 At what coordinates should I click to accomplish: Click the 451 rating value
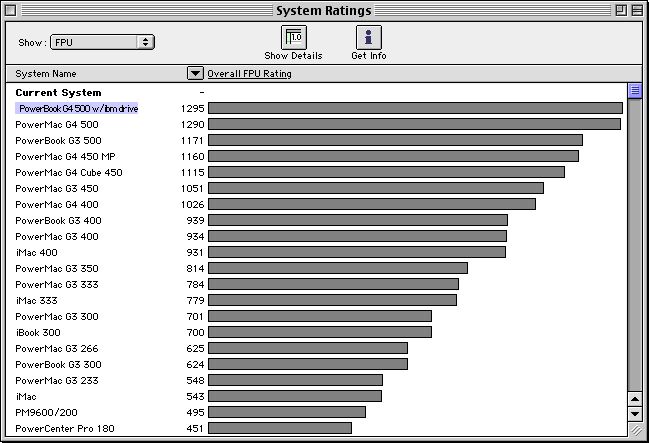coord(195,429)
